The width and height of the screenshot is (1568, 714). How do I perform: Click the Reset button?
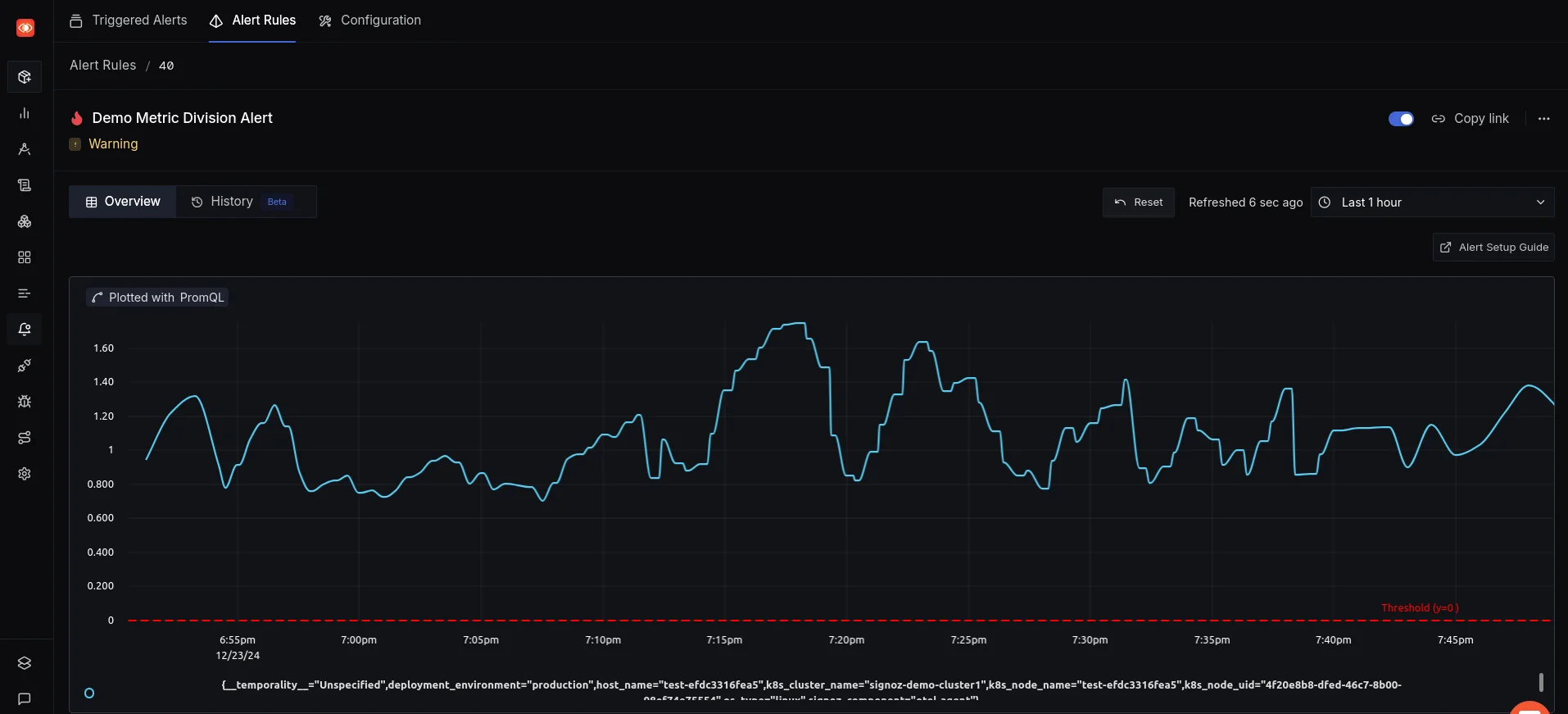coord(1139,202)
